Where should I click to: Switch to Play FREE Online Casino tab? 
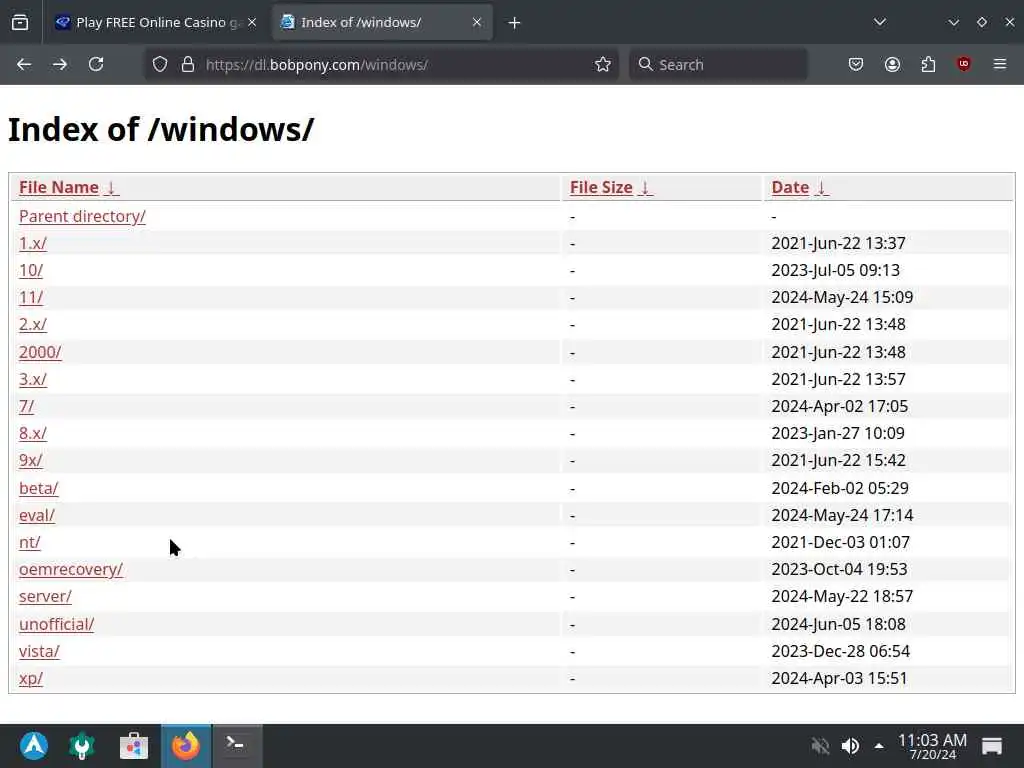(155, 23)
